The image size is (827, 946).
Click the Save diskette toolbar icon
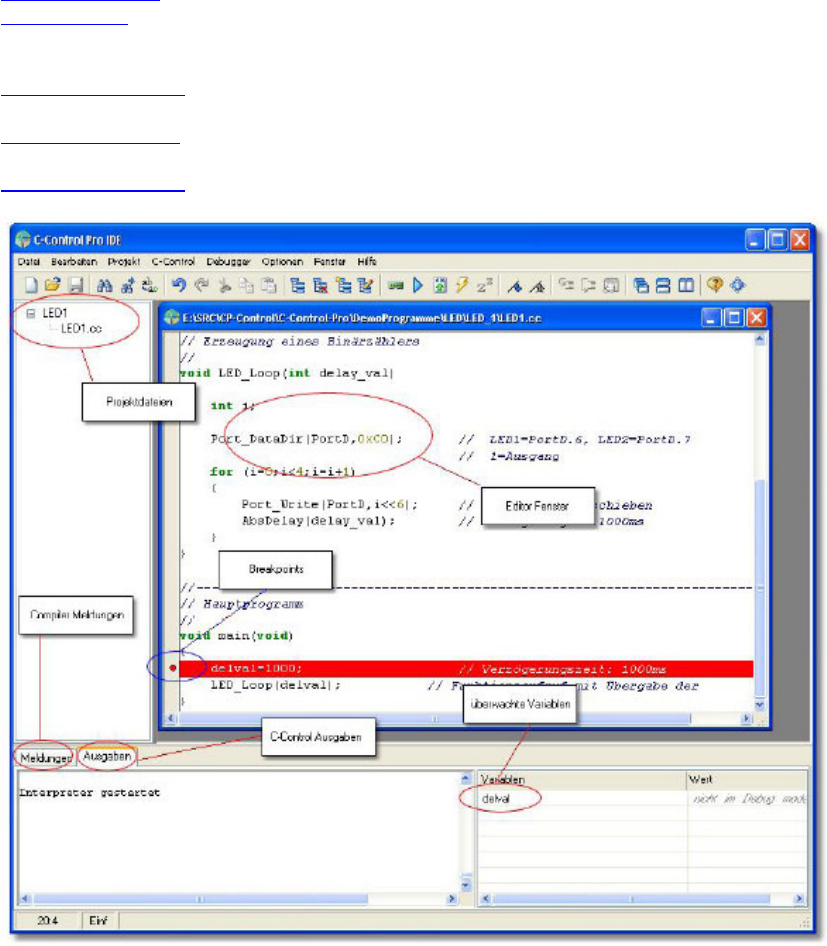(75, 285)
